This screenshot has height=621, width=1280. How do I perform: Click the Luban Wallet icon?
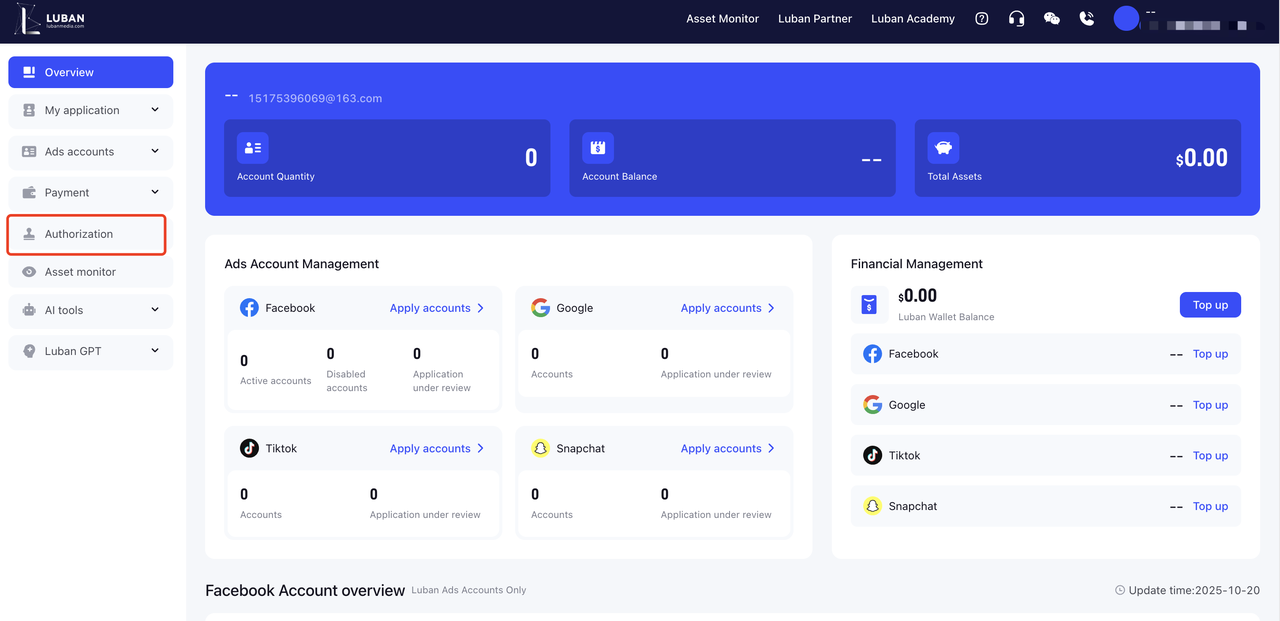[869, 305]
